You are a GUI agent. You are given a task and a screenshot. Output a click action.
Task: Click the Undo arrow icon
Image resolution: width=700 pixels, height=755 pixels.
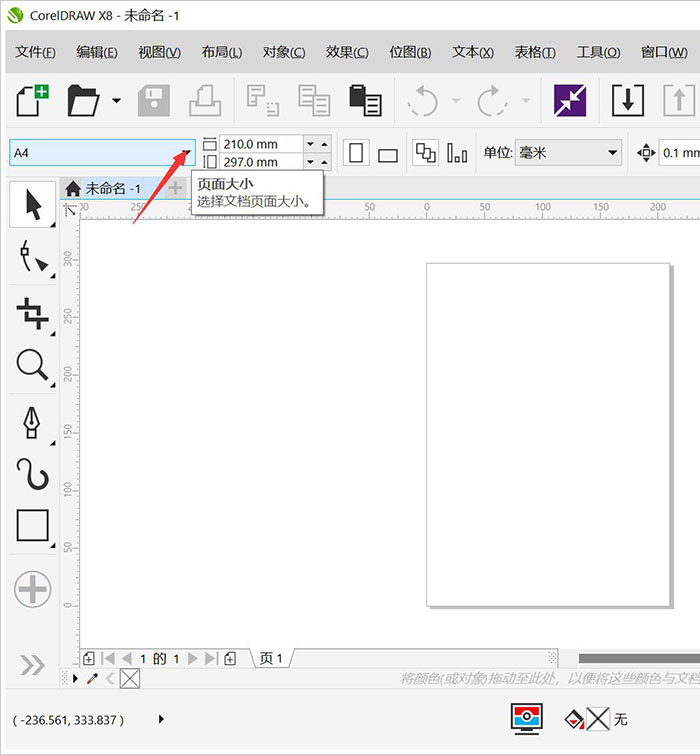point(423,101)
